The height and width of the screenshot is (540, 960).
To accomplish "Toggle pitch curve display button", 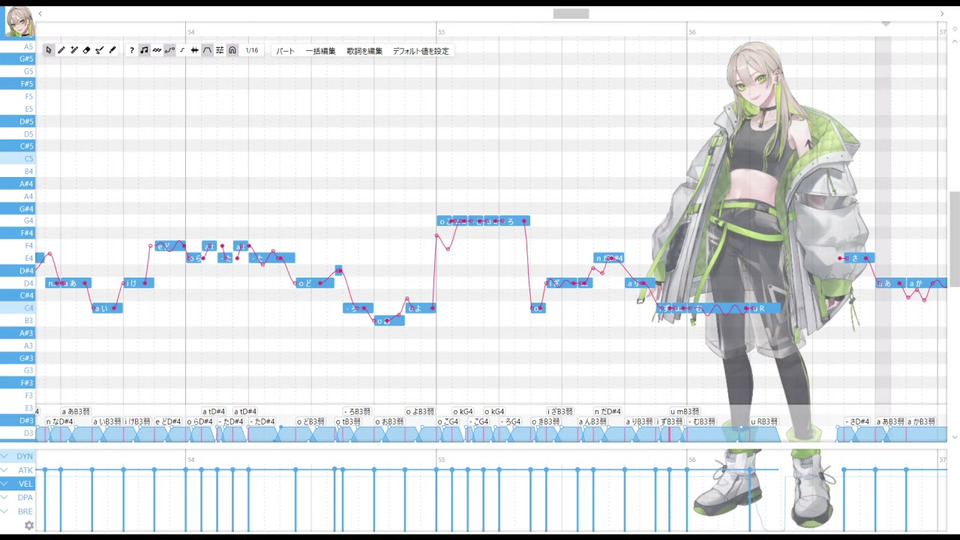I will [170, 50].
